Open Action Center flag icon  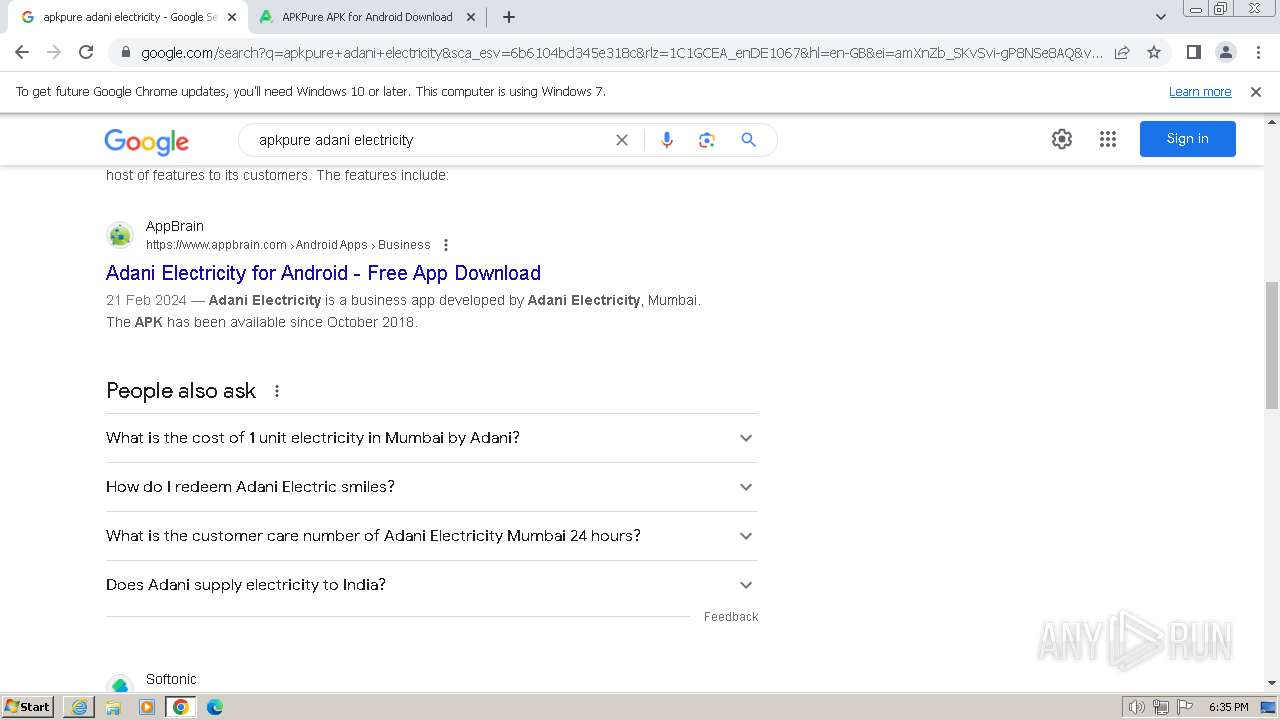pyautogui.click(x=1184, y=707)
